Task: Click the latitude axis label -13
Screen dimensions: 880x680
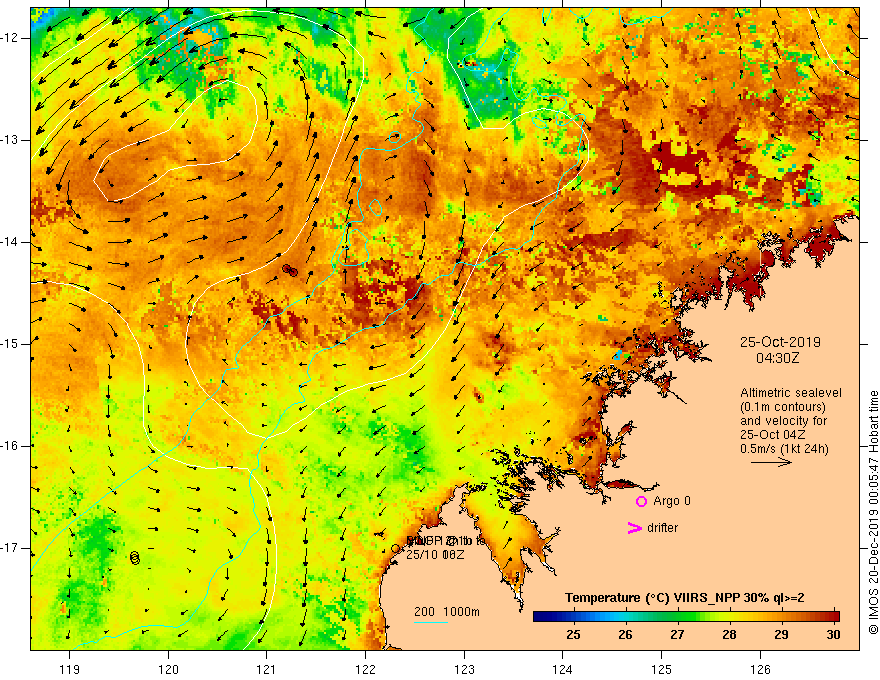Action: (10, 140)
